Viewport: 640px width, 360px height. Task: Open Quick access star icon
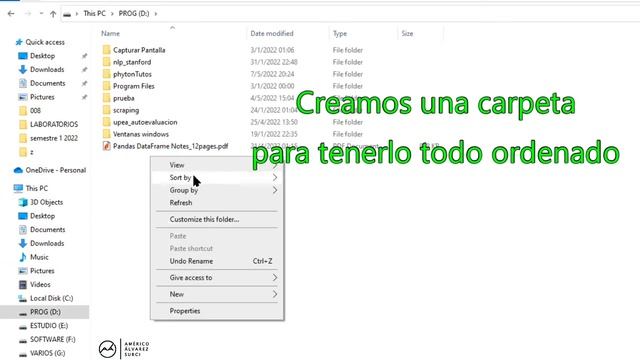pos(19,42)
